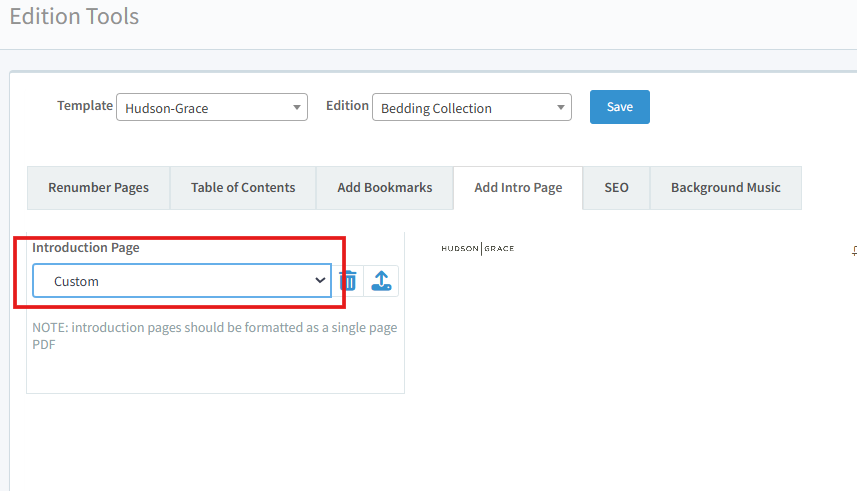Expand the Edition dropdown showing Bedding Collection
The image size is (857, 491).
(x=471, y=108)
